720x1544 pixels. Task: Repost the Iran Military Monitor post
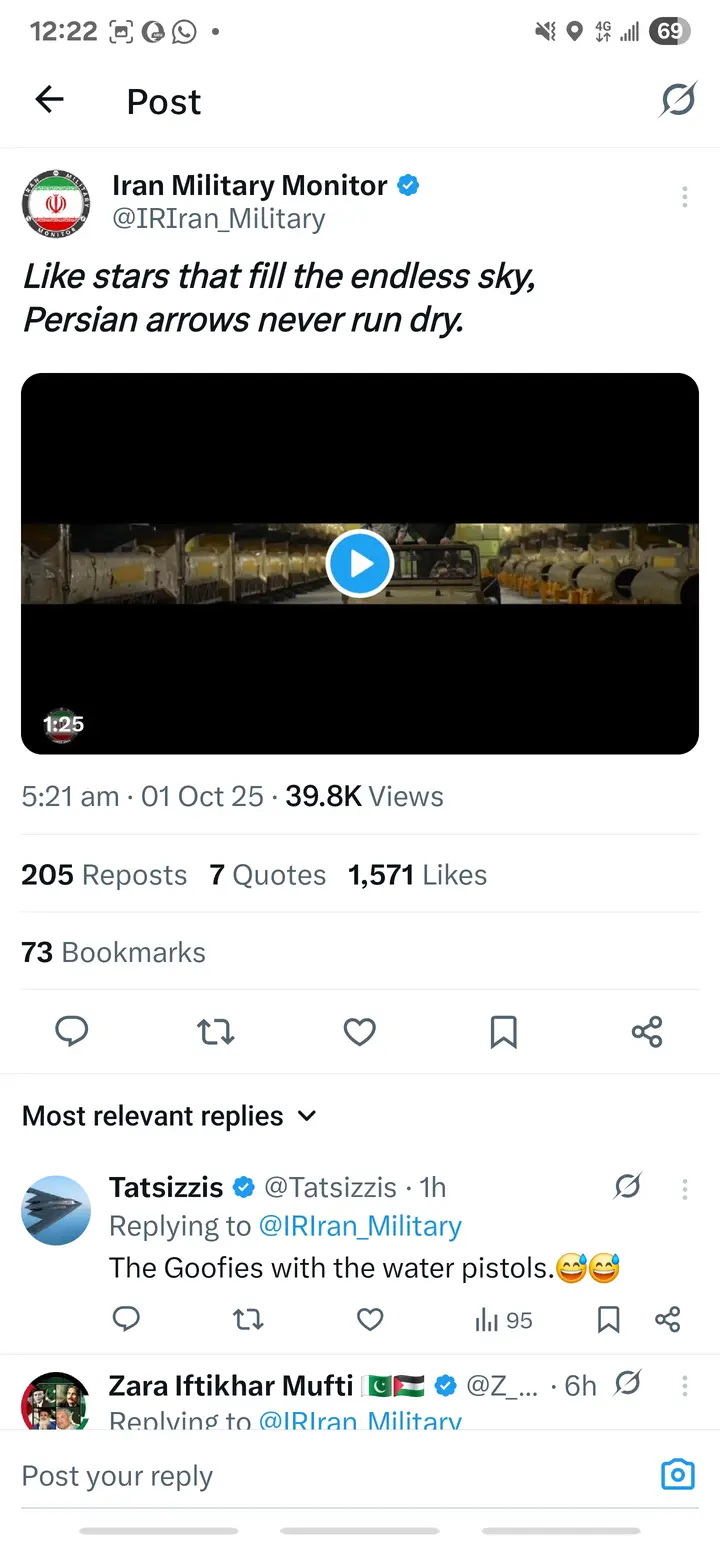[215, 1031]
